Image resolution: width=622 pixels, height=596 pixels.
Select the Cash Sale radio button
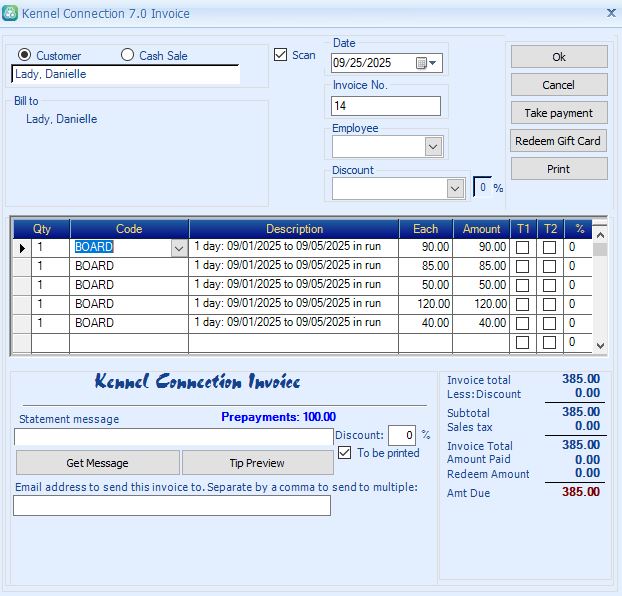127,55
